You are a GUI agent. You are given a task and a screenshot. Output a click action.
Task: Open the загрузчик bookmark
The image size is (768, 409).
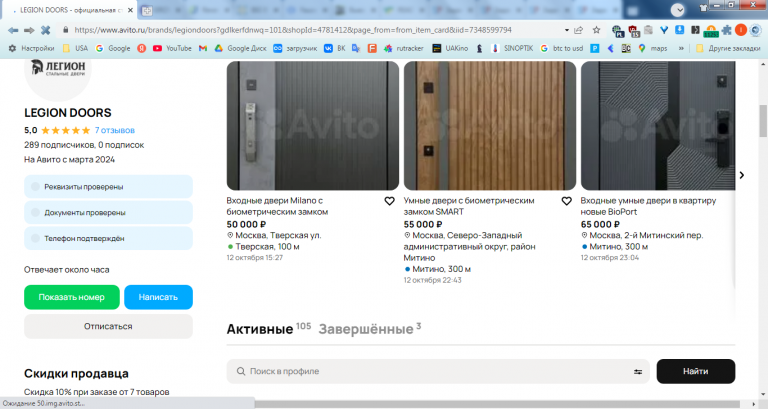point(295,48)
